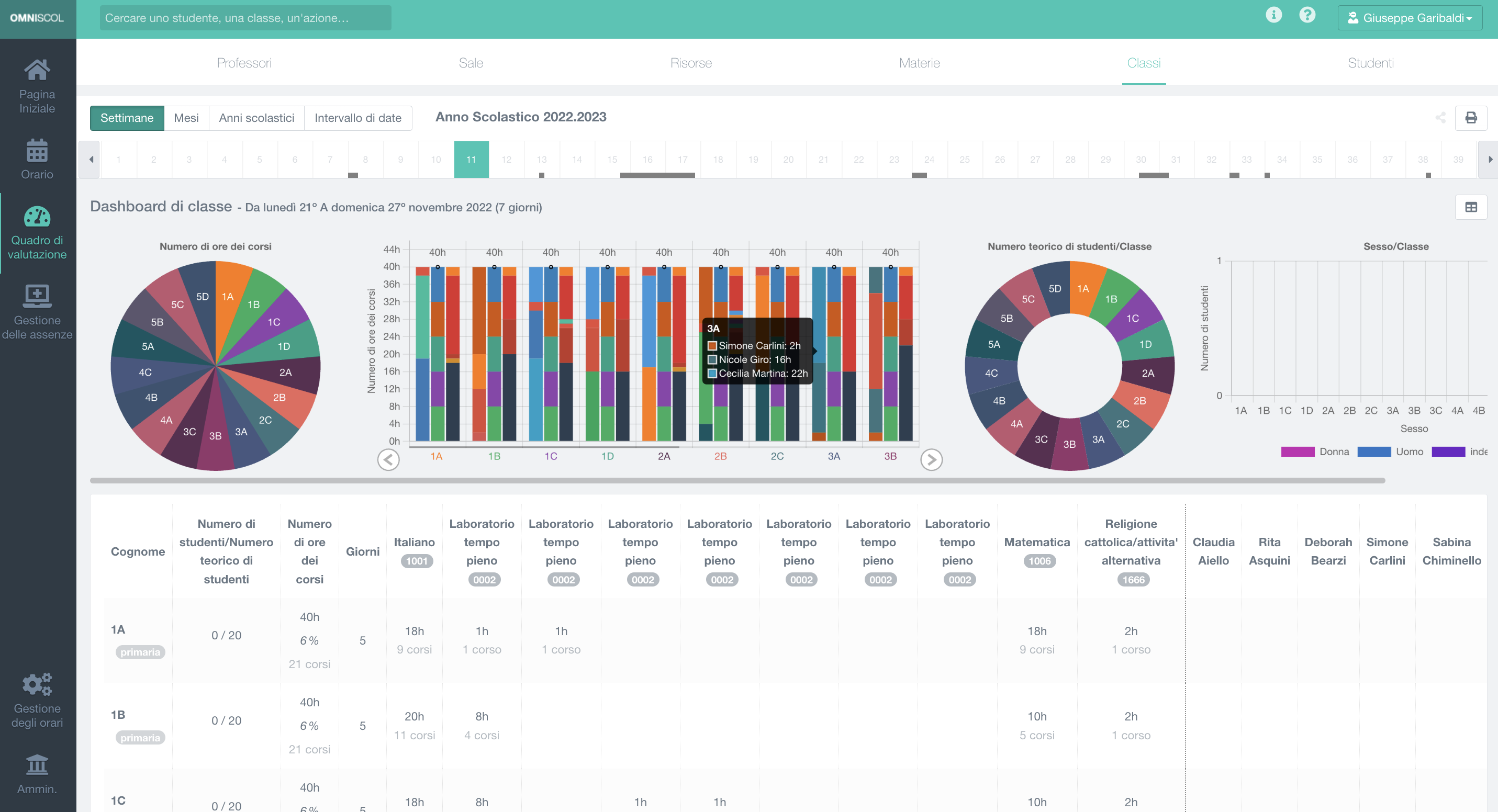Switch to the Studenti tab
The image size is (1498, 812).
[1370, 63]
